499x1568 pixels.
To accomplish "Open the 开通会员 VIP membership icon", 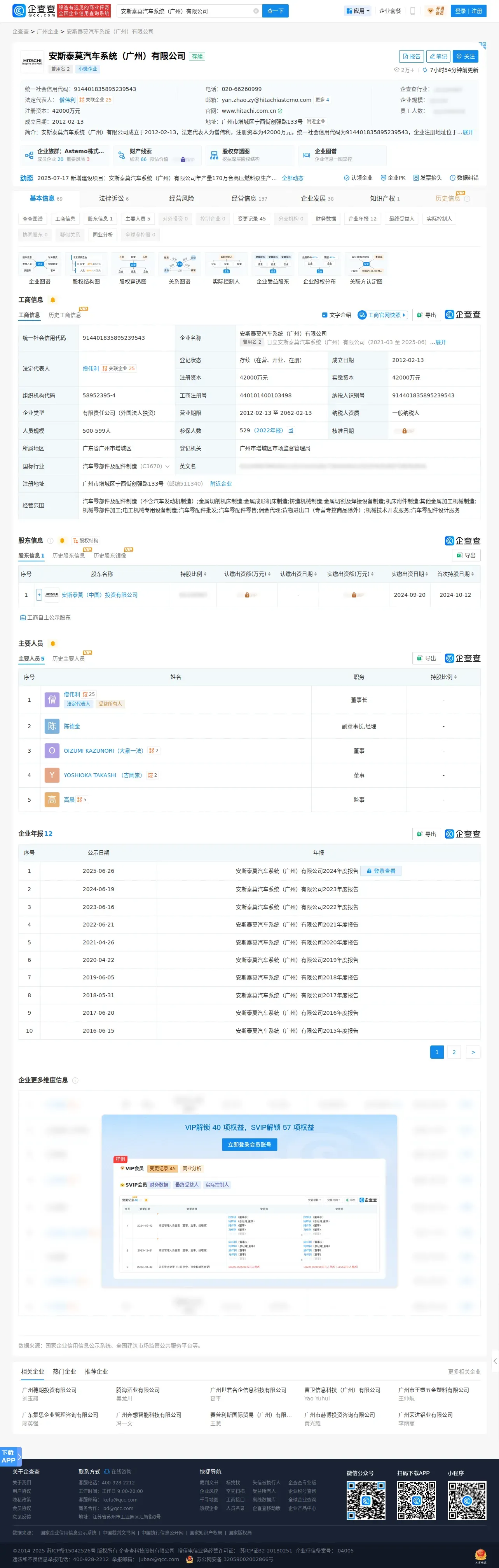I will tap(436, 11).
